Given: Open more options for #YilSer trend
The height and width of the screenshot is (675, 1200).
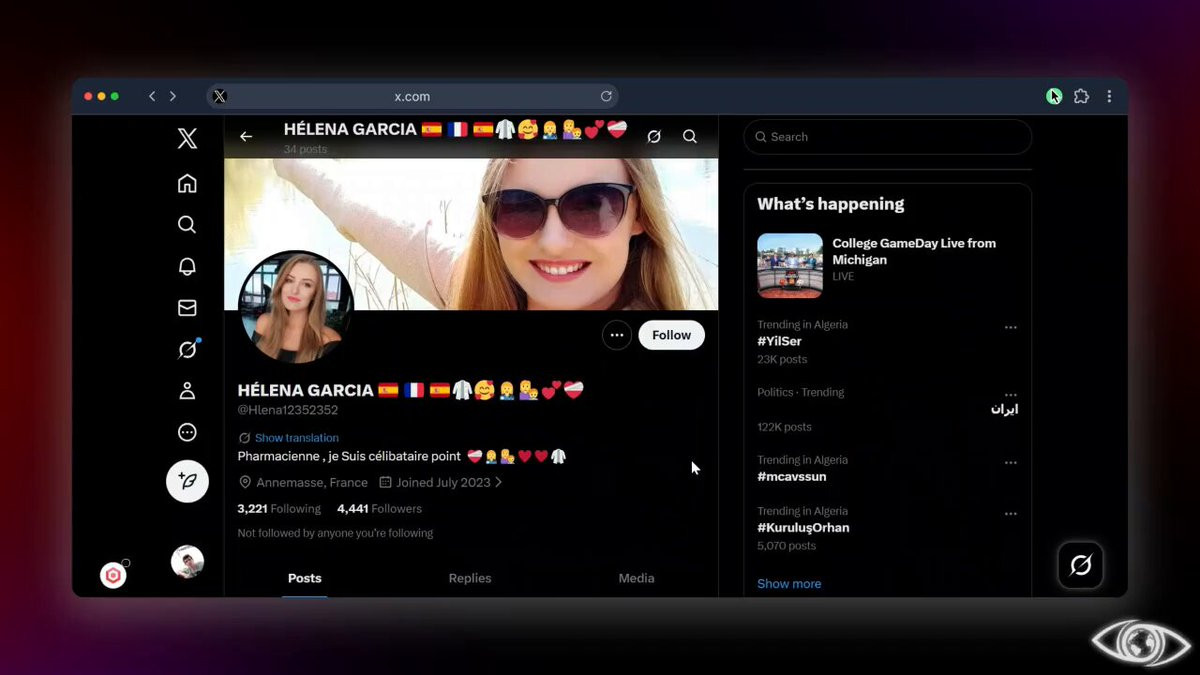Looking at the screenshot, I should (x=1011, y=327).
